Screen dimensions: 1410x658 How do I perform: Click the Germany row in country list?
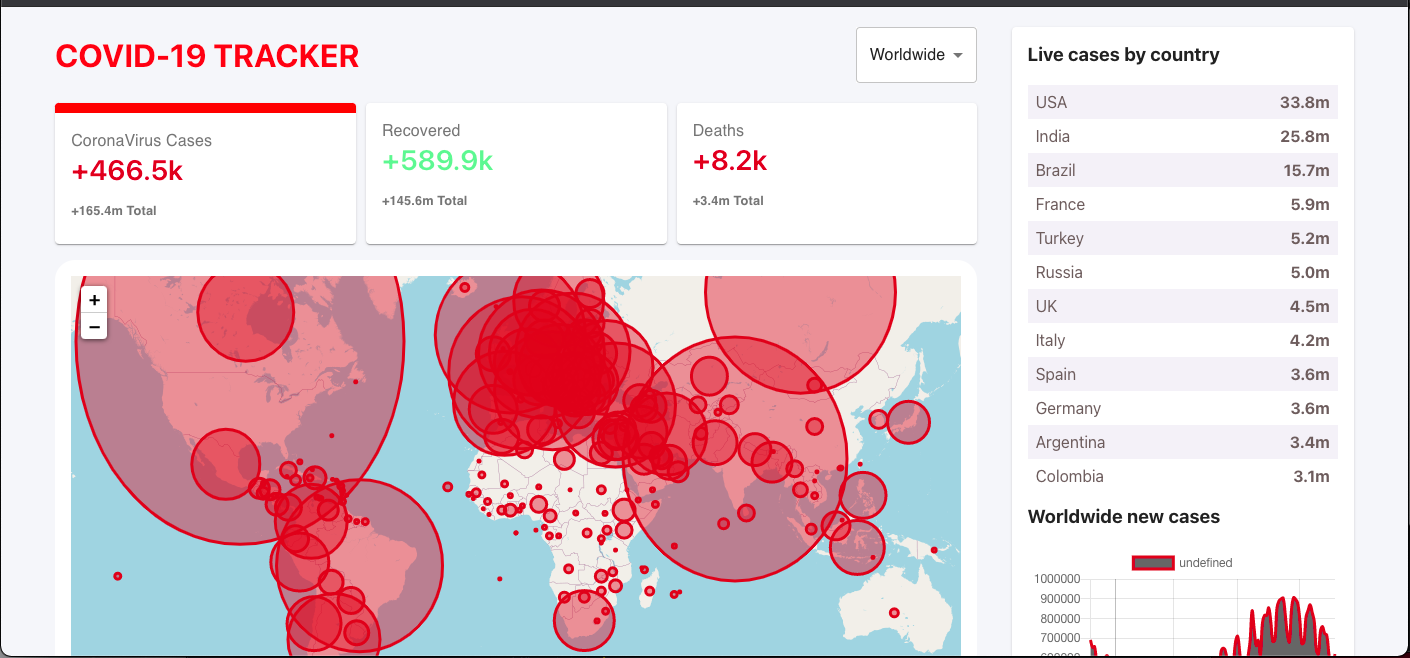click(x=1183, y=408)
